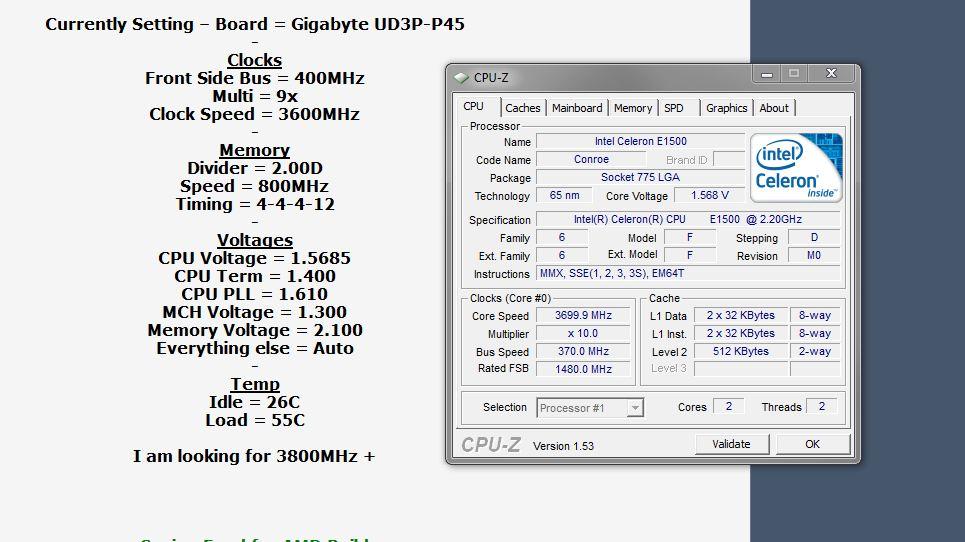Image resolution: width=965 pixels, height=542 pixels.
Task: Click the line 'Load = 55C'
Action: tap(255, 420)
